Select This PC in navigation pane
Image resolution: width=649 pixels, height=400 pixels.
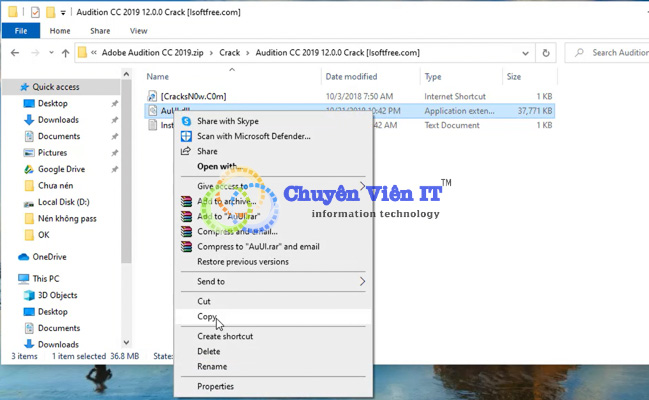[x=46, y=279]
